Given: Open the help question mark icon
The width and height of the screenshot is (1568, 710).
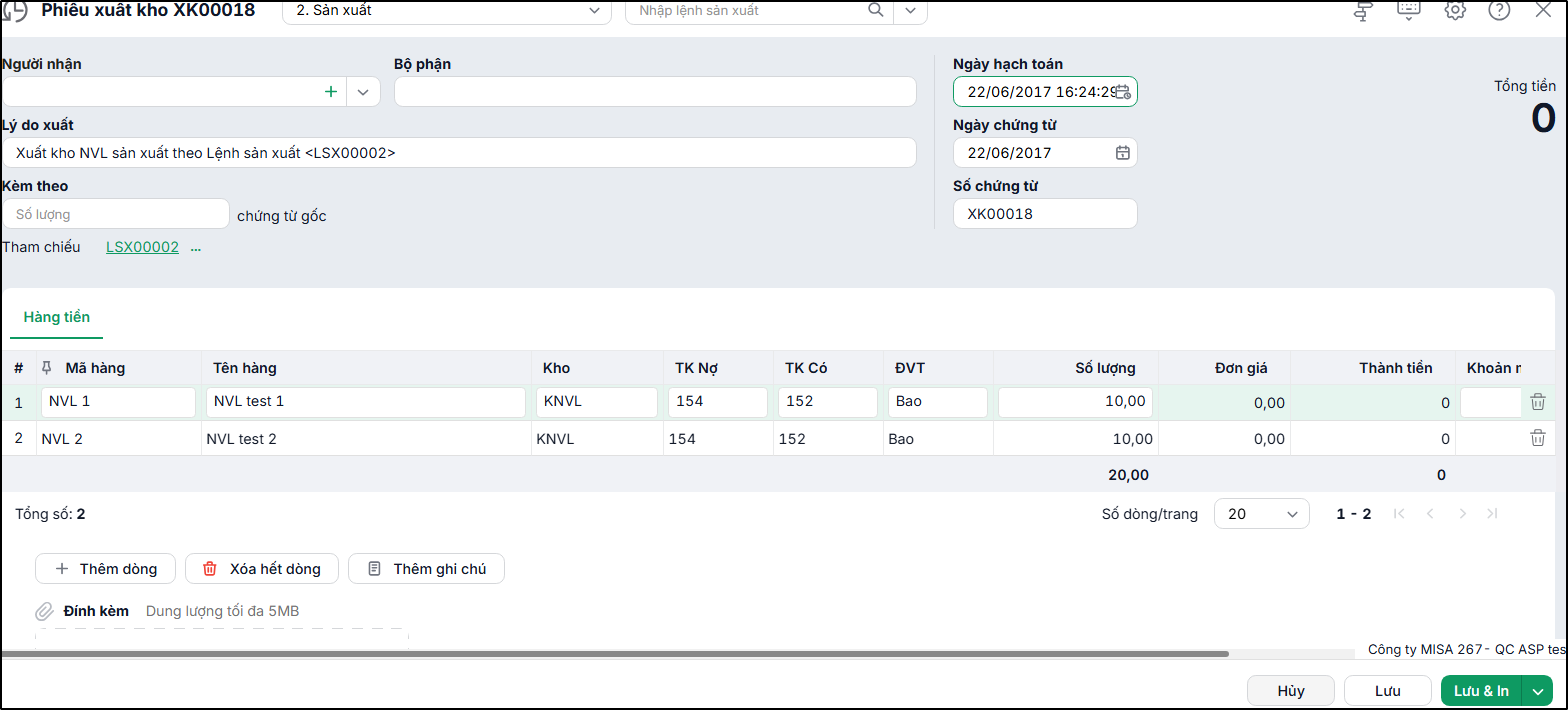Looking at the screenshot, I should (1499, 11).
